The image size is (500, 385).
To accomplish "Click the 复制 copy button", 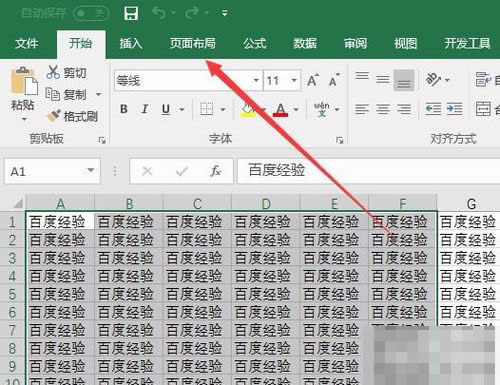I will click(66, 95).
